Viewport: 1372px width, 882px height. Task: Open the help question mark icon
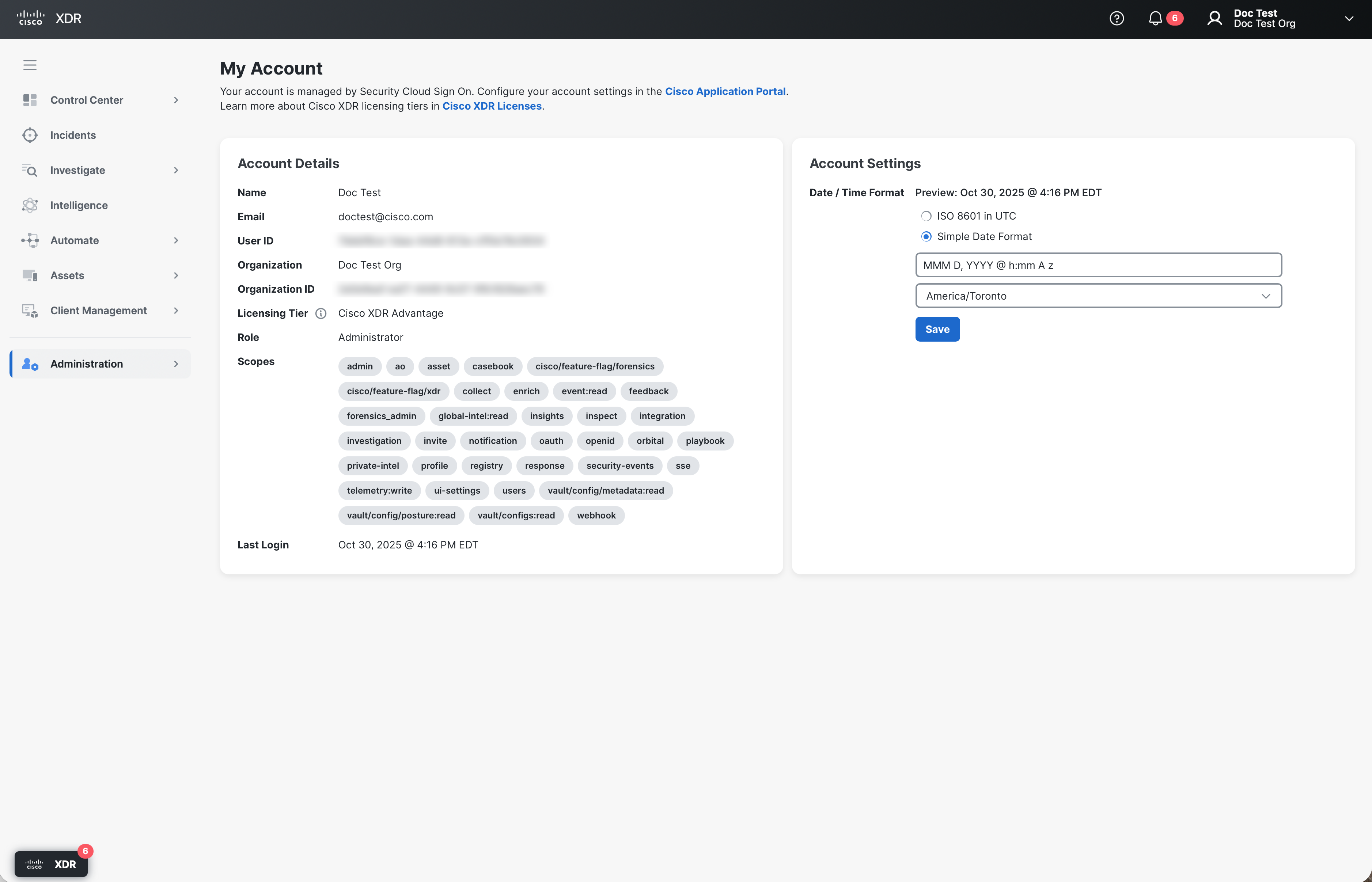point(1116,18)
